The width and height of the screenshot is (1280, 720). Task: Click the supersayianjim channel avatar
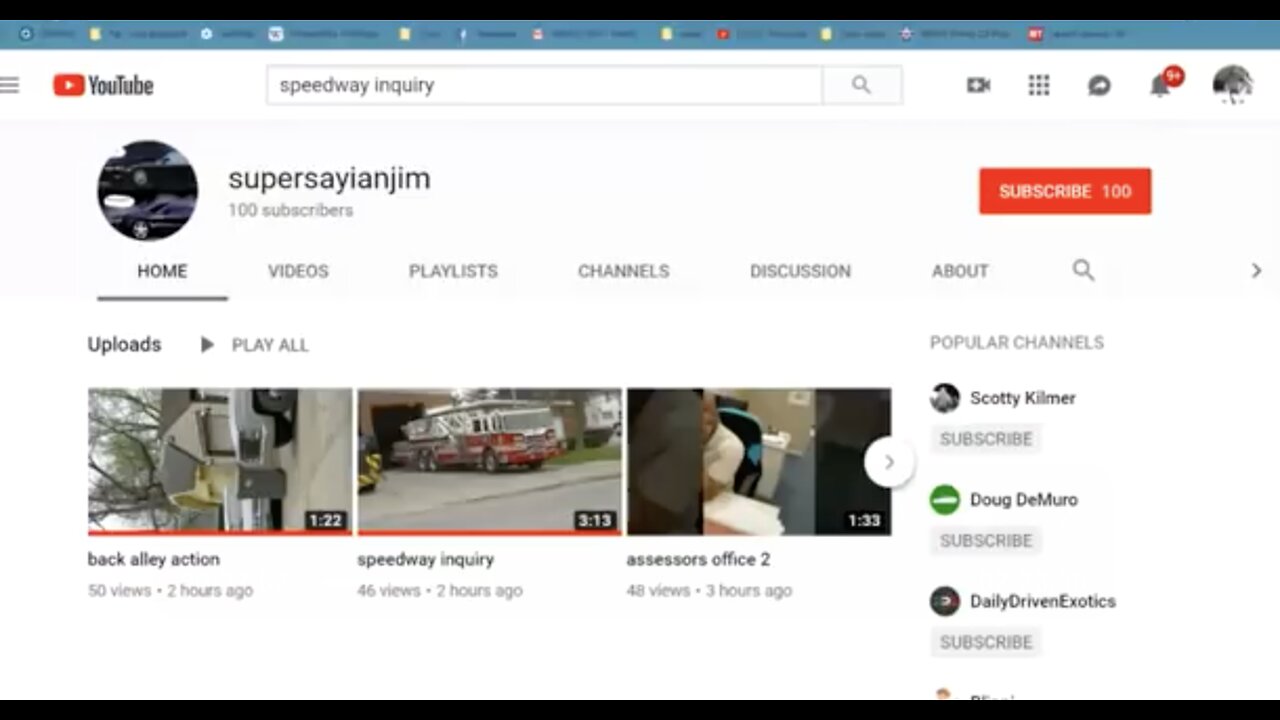click(x=147, y=190)
